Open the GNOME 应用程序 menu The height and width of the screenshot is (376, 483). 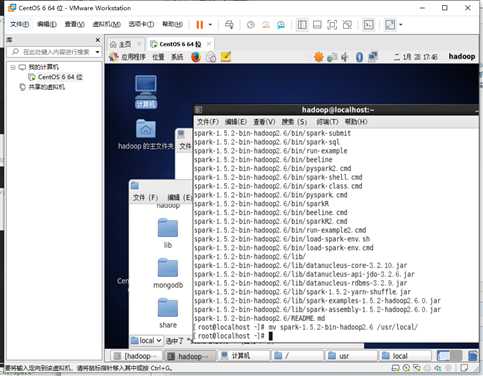pyautogui.click(x=128, y=57)
